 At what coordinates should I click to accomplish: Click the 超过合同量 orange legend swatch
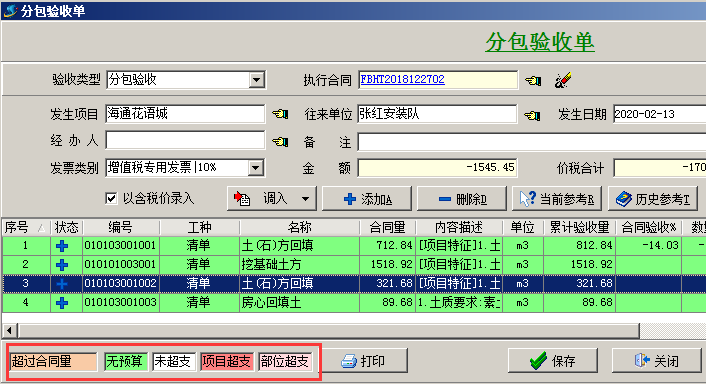(x=54, y=361)
